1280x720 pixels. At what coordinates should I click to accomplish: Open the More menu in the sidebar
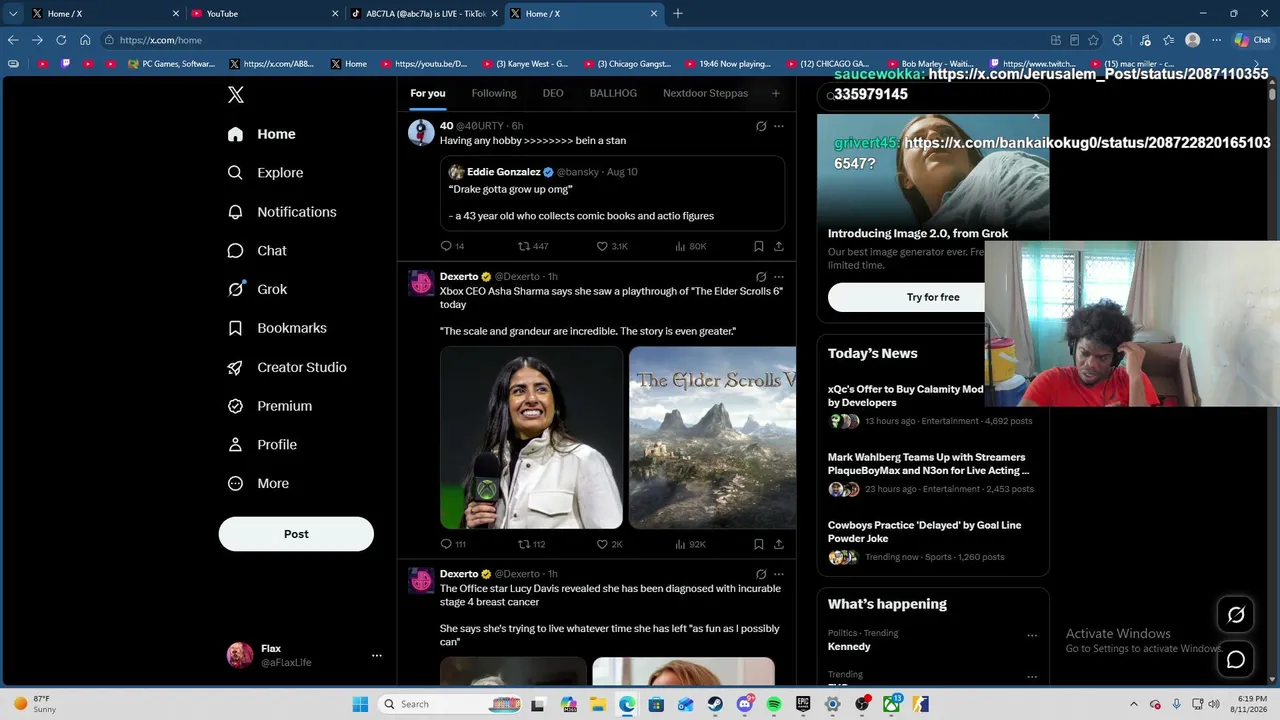pos(258,484)
